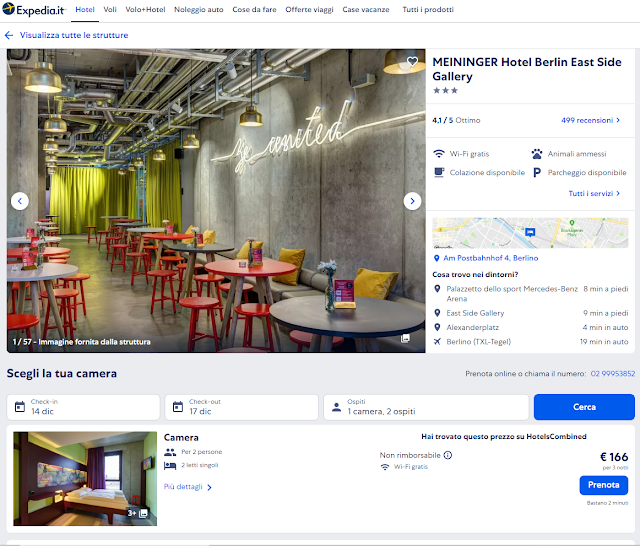Open room photos via 3+ gallery icon
Image resolution: width=640 pixels, height=546 pixels.
click(x=138, y=513)
